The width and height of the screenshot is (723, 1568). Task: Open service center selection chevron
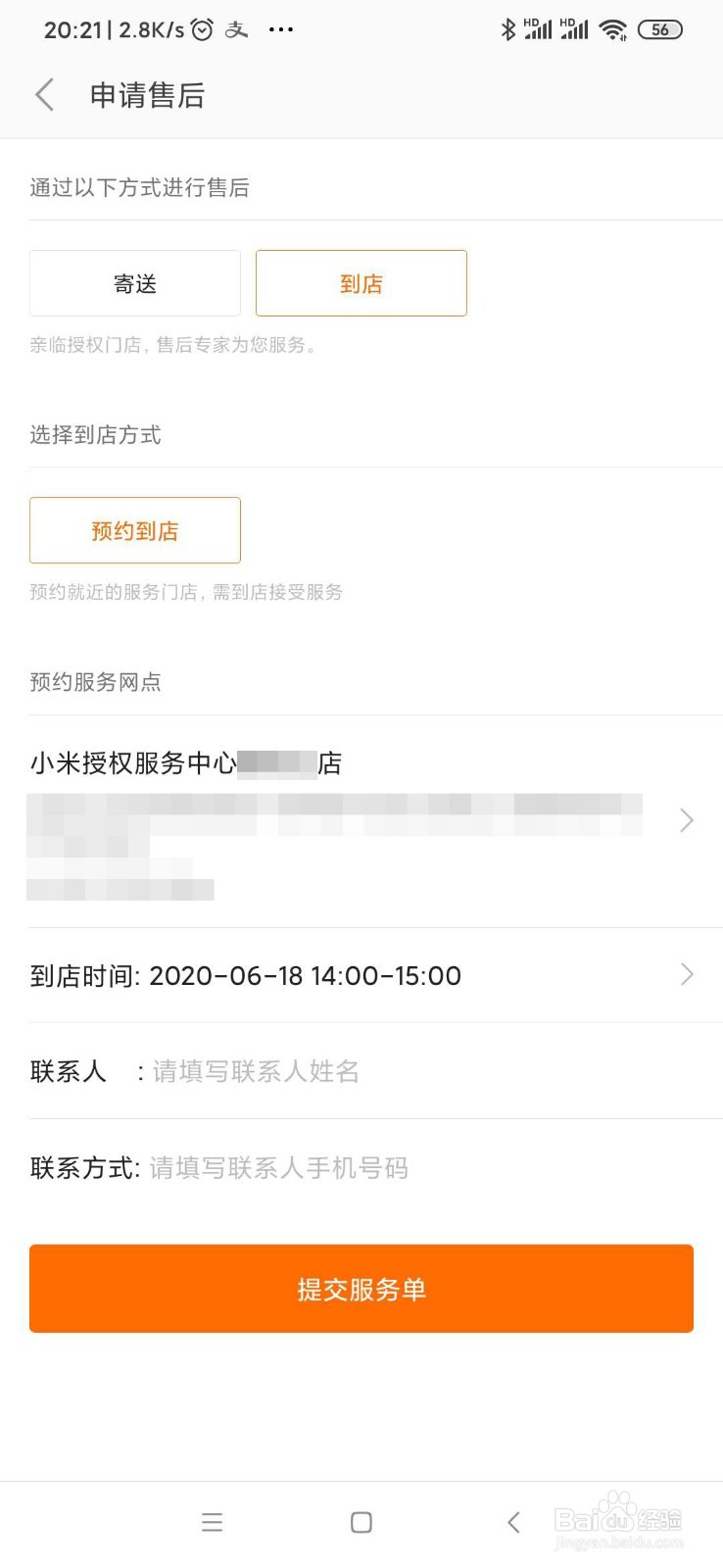click(x=687, y=820)
